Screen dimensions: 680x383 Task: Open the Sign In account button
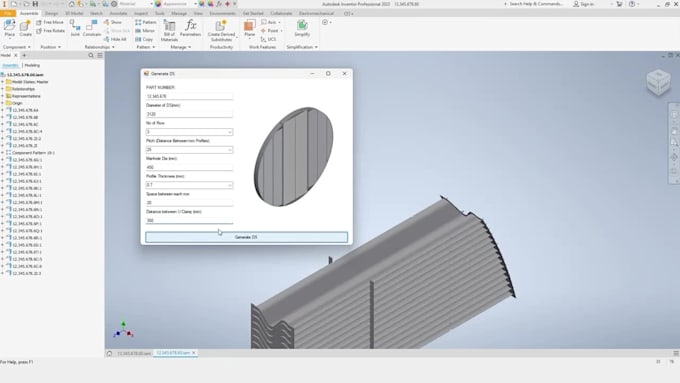[x=583, y=4]
